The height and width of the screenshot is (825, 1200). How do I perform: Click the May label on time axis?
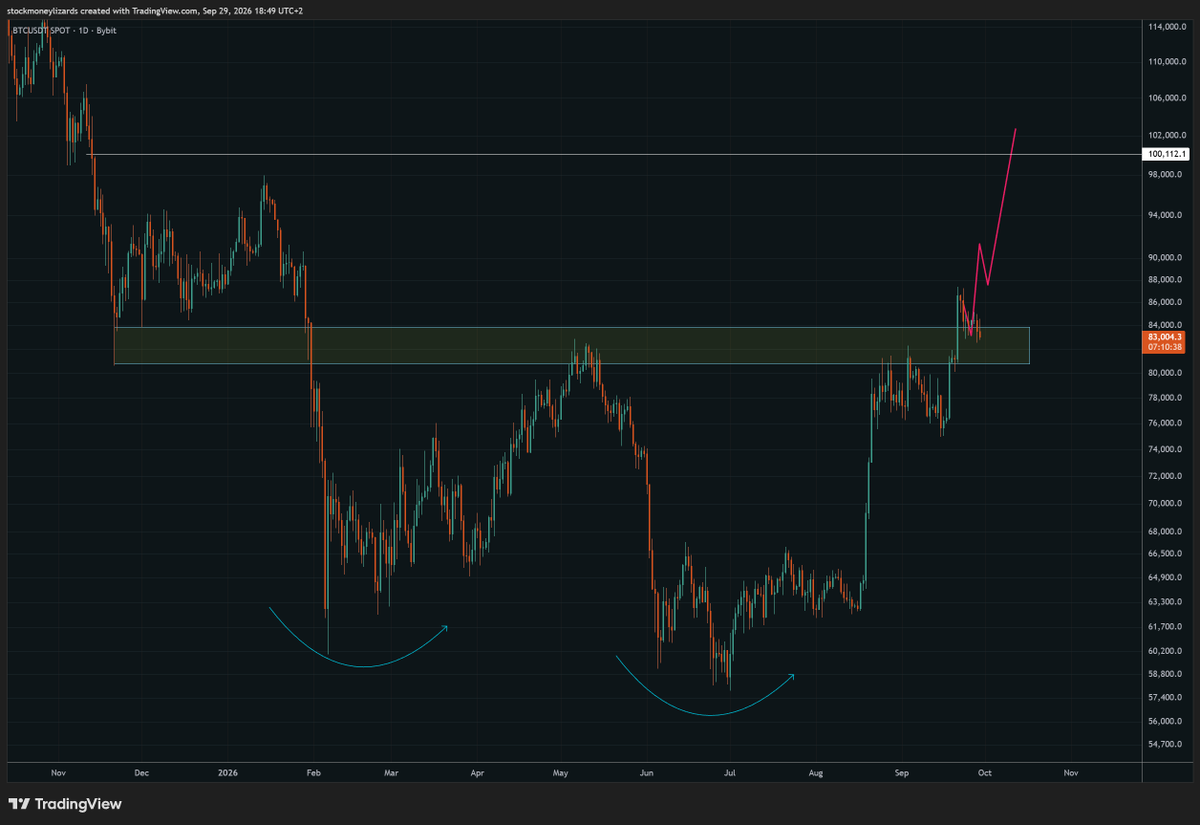[561, 773]
